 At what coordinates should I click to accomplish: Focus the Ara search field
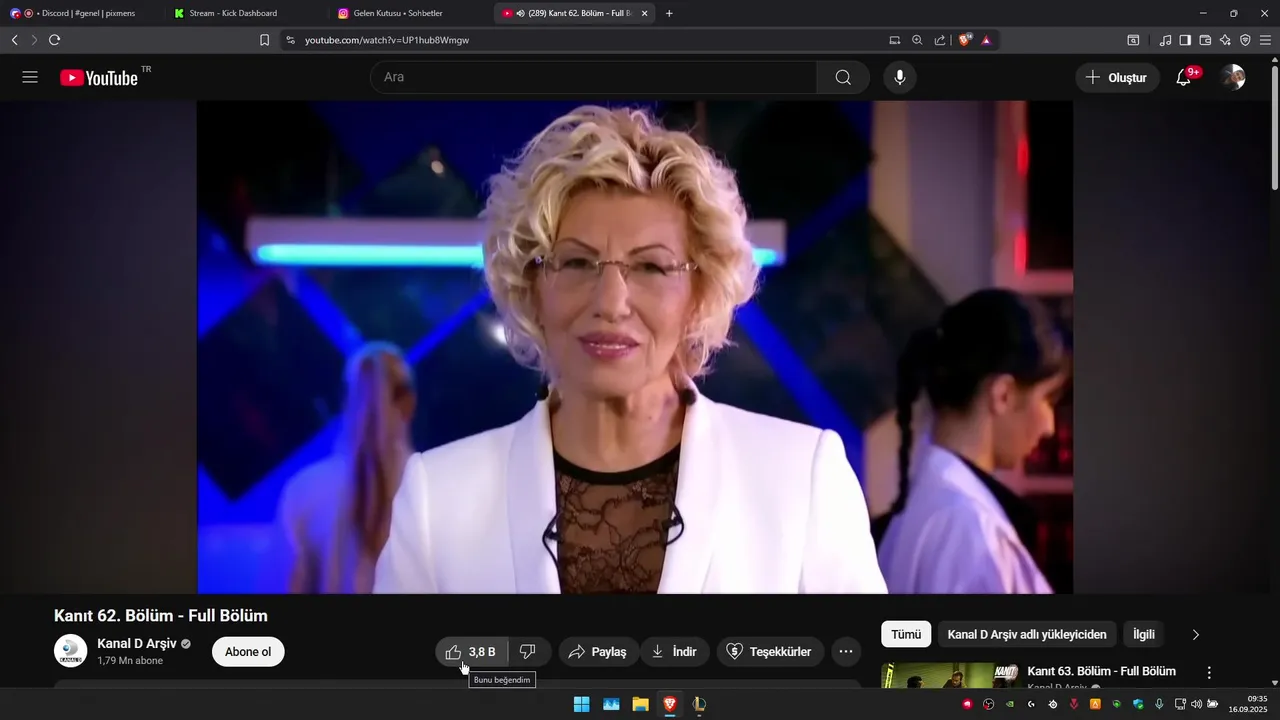pos(594,77)
